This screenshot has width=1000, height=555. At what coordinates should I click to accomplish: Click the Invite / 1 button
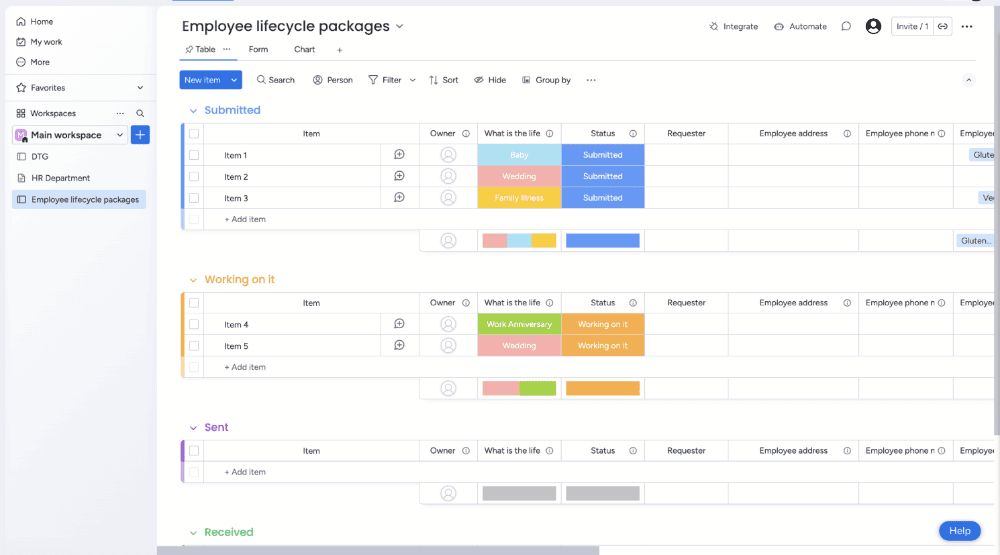click(x=912, y=26)
